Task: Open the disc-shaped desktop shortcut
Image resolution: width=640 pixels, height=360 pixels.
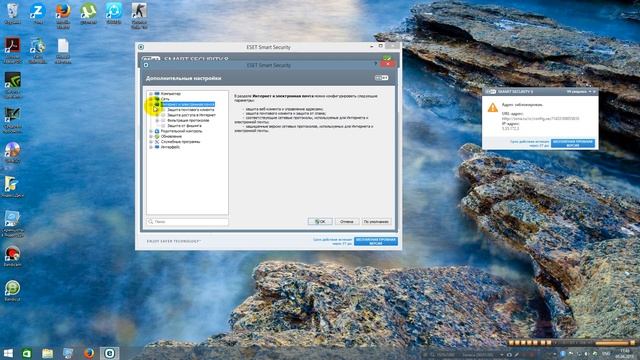Action: (12, 152)
